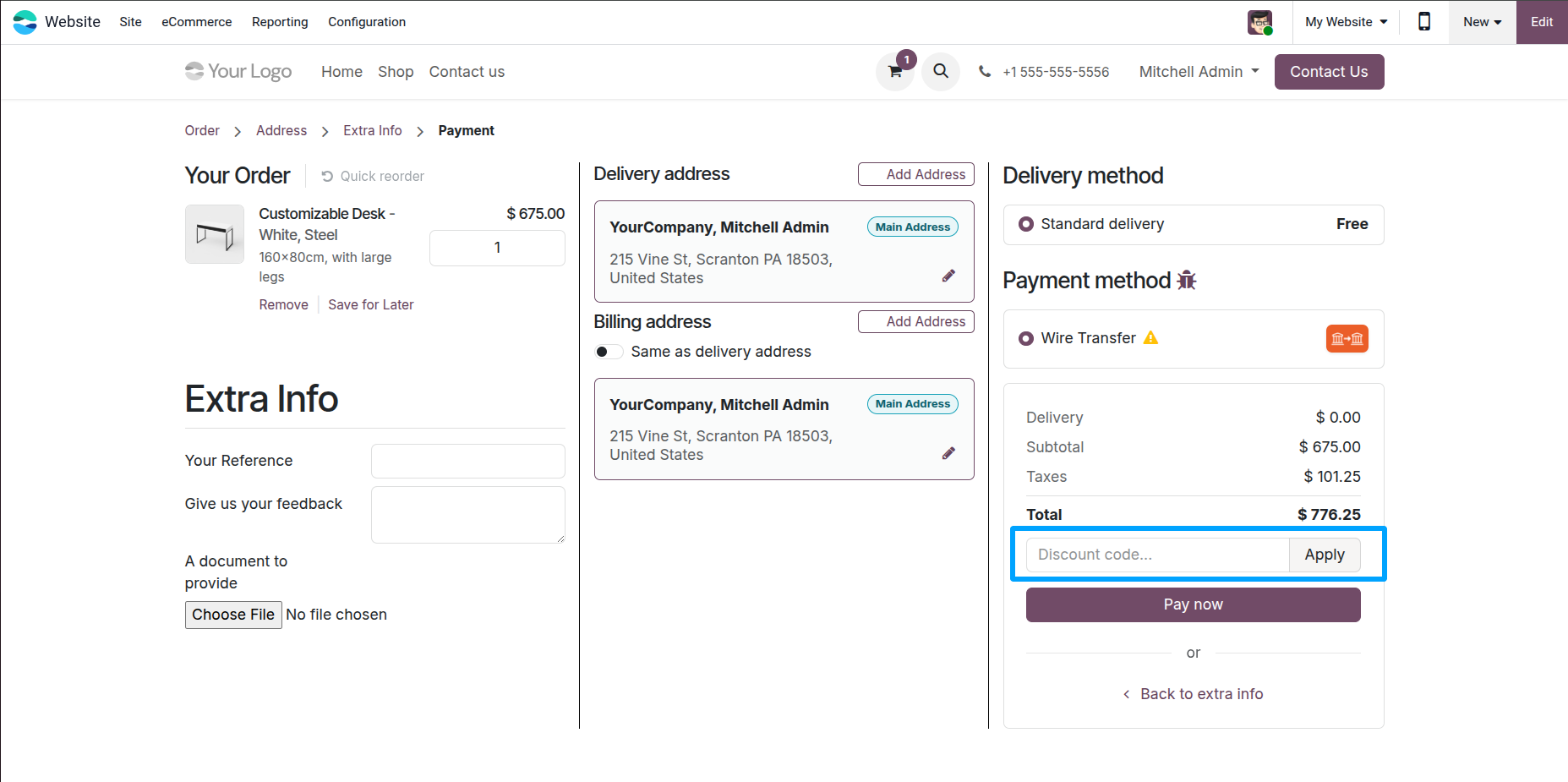The width and height of the screenshot is (1568, 782).
Task: Select the Wire Transfer radio button
Action: 1026,338
